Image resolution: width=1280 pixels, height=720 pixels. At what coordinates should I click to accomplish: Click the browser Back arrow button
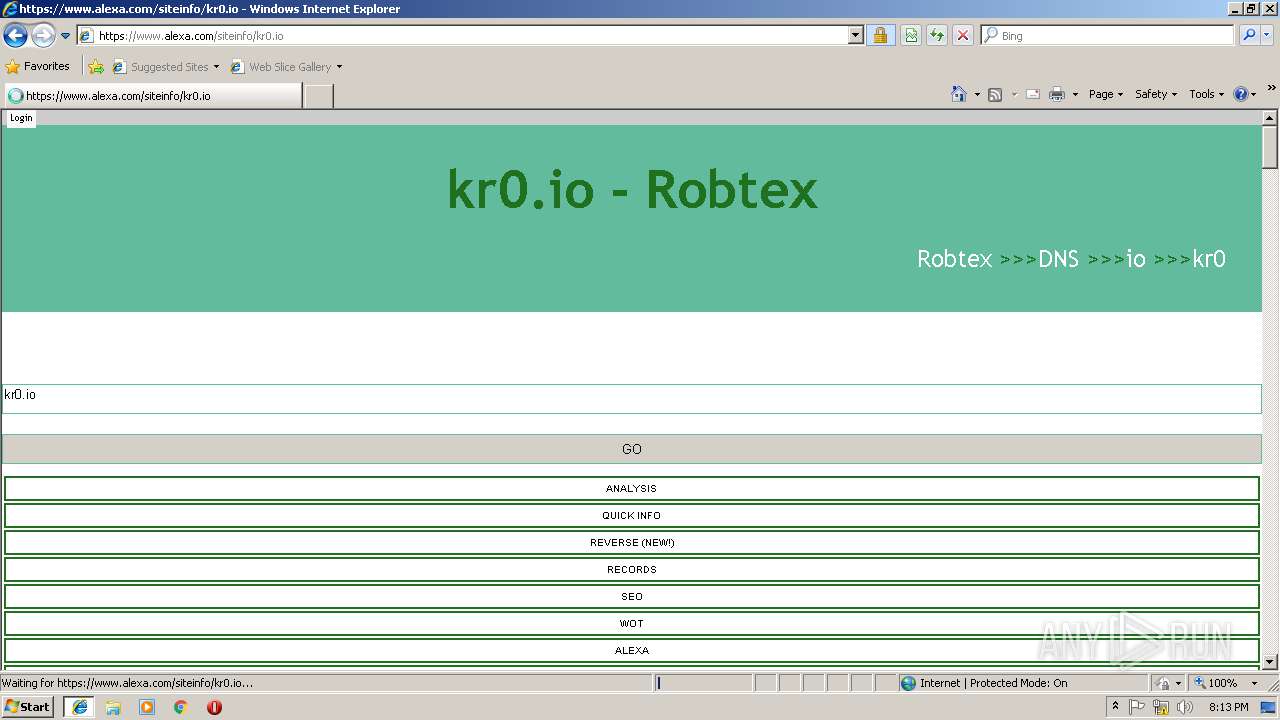point(15,36)
